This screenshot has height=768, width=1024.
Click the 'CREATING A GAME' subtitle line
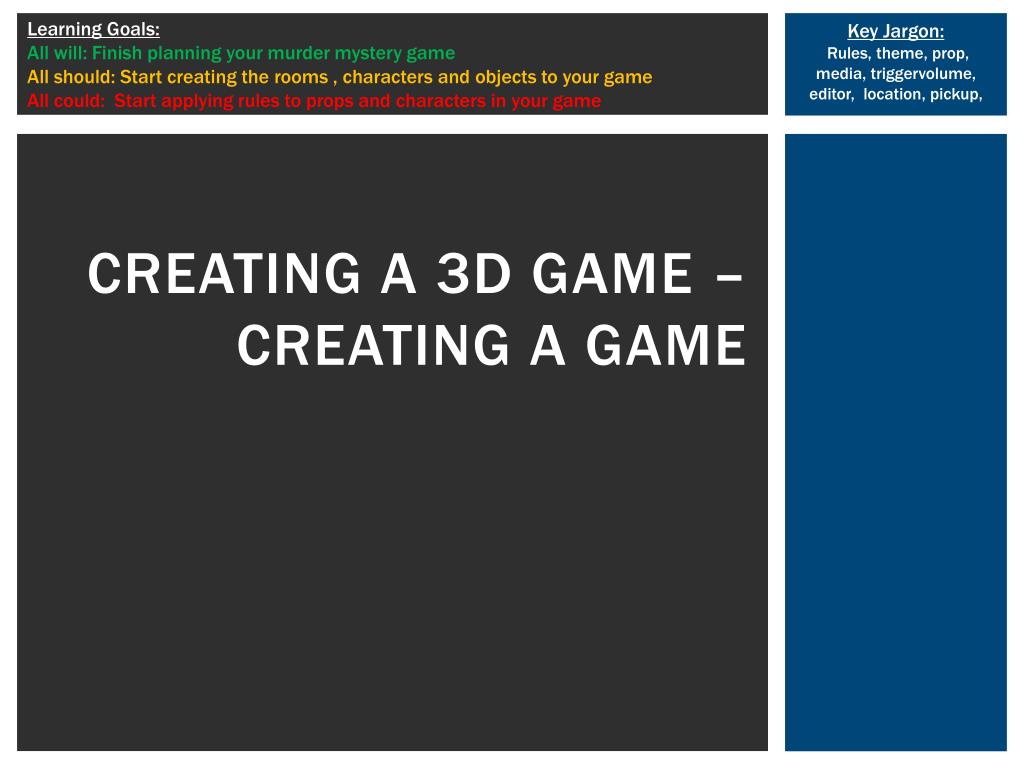(x=491, y=345)
